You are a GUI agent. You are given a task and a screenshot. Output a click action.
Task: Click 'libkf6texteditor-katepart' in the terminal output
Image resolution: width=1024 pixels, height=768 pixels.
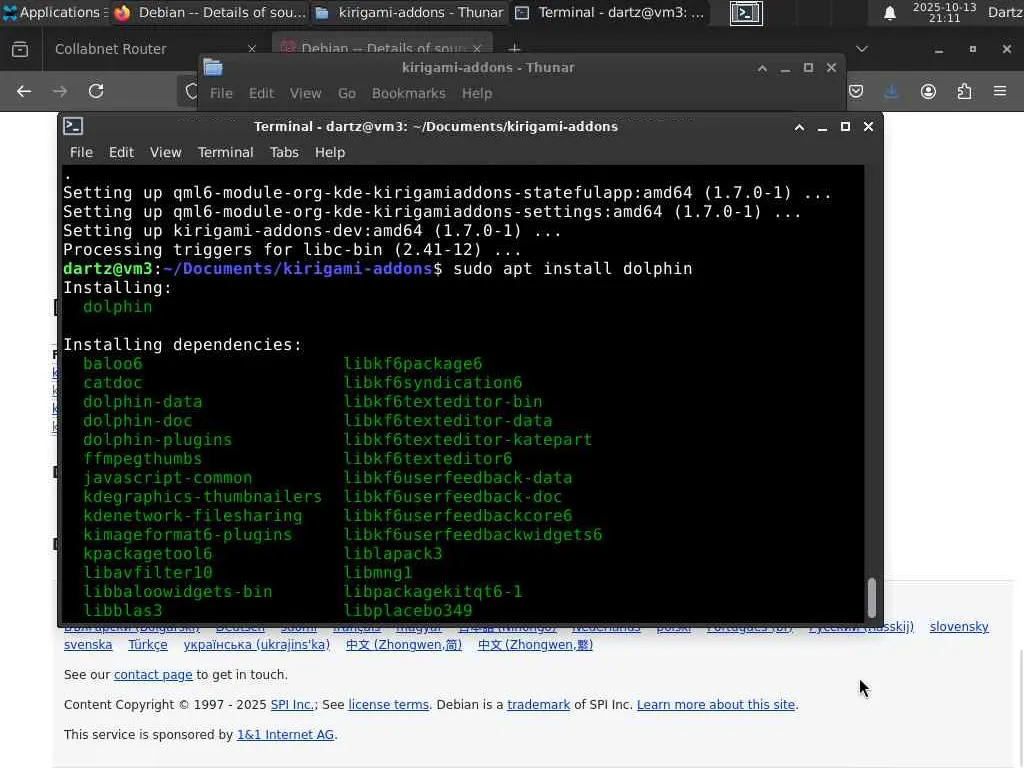[468, 440]
